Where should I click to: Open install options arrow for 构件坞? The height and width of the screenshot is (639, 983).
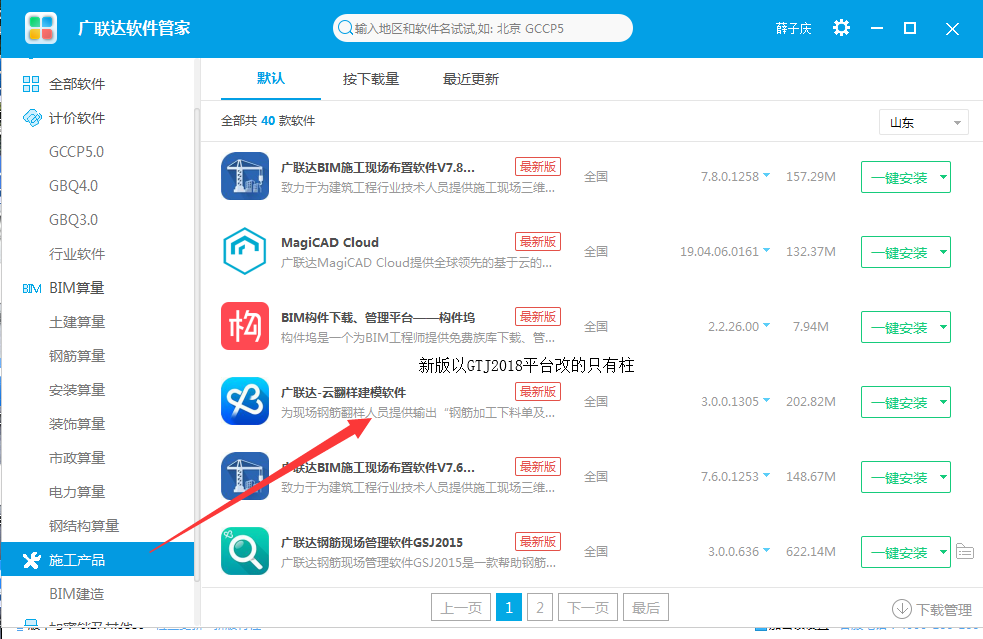tap(943, 327)
